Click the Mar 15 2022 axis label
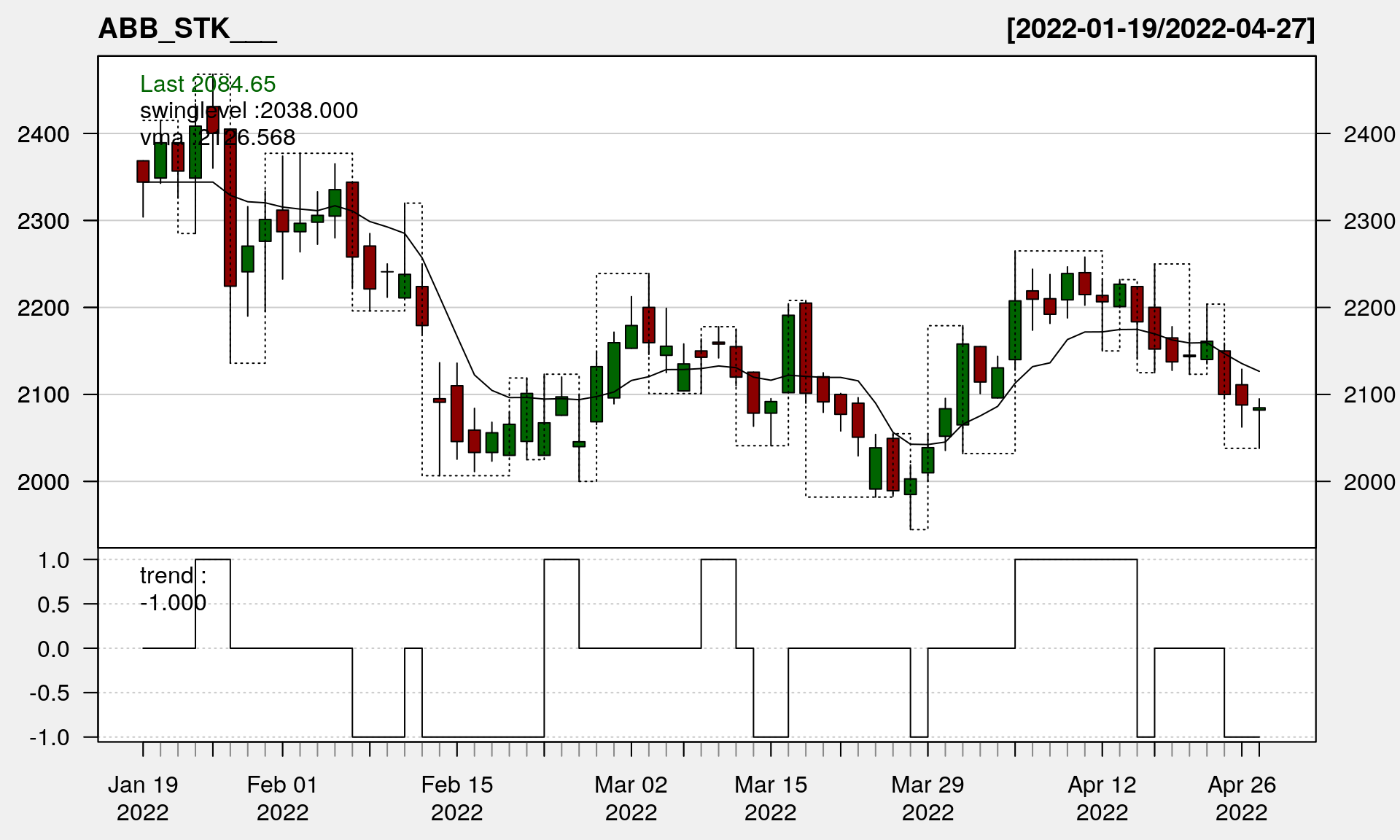The image size is (1400, 840). [x=771, y=798]
